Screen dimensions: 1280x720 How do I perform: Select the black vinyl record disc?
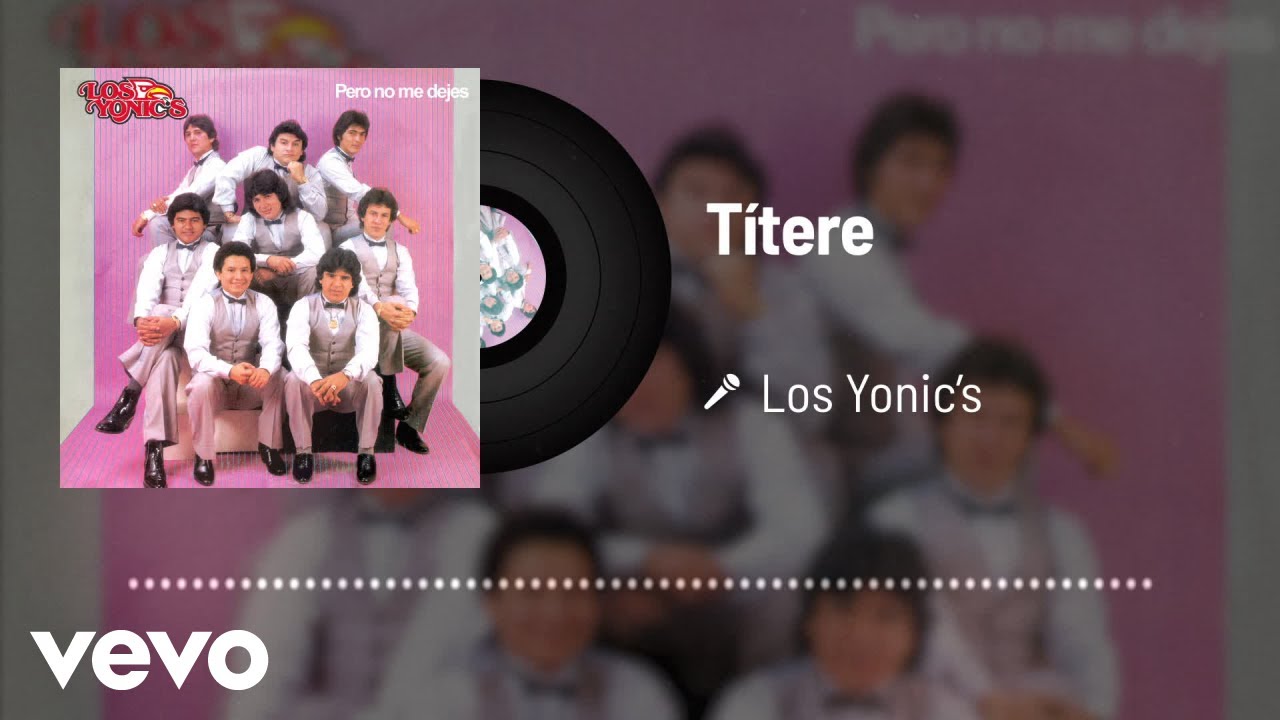[x=575, y=276]
